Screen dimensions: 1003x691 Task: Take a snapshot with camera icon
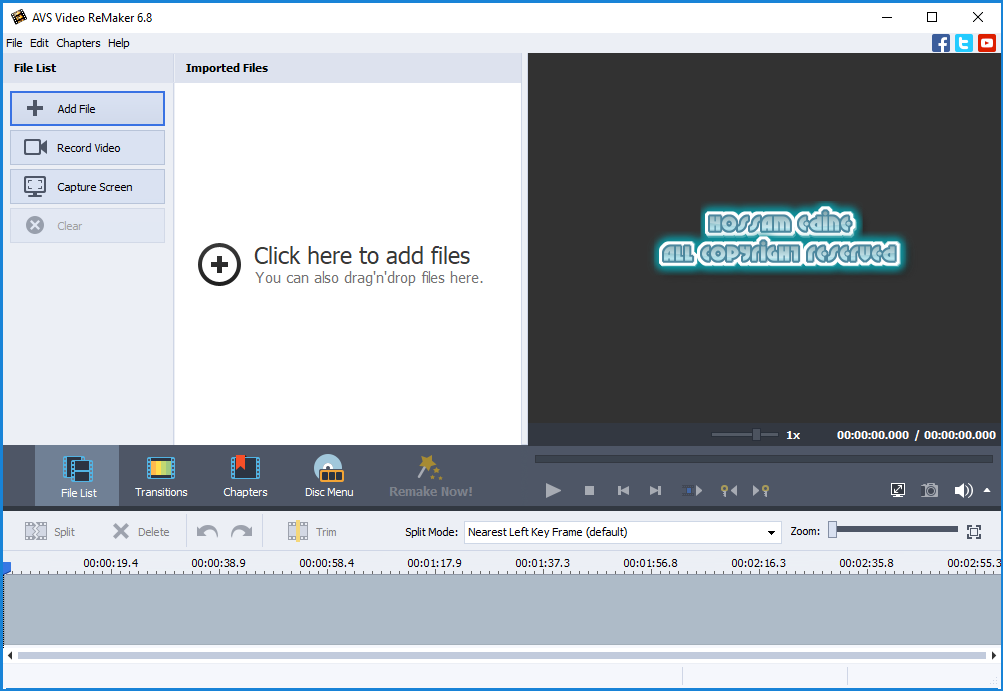[929, 491]
